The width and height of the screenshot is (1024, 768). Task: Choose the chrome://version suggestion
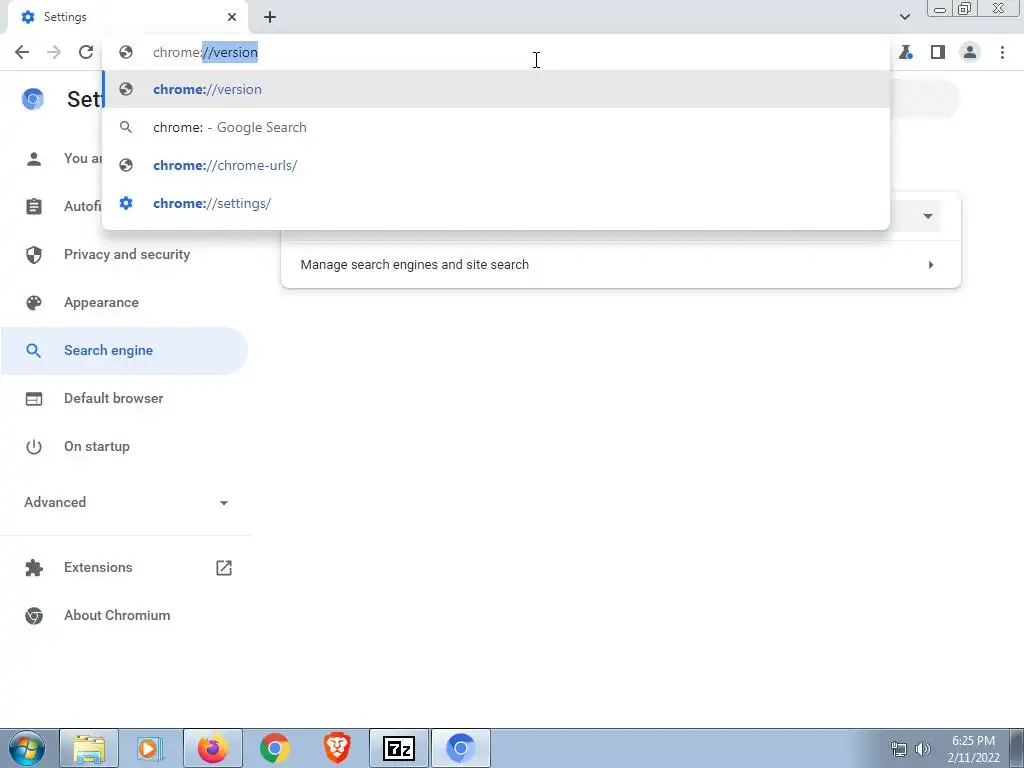496,89
